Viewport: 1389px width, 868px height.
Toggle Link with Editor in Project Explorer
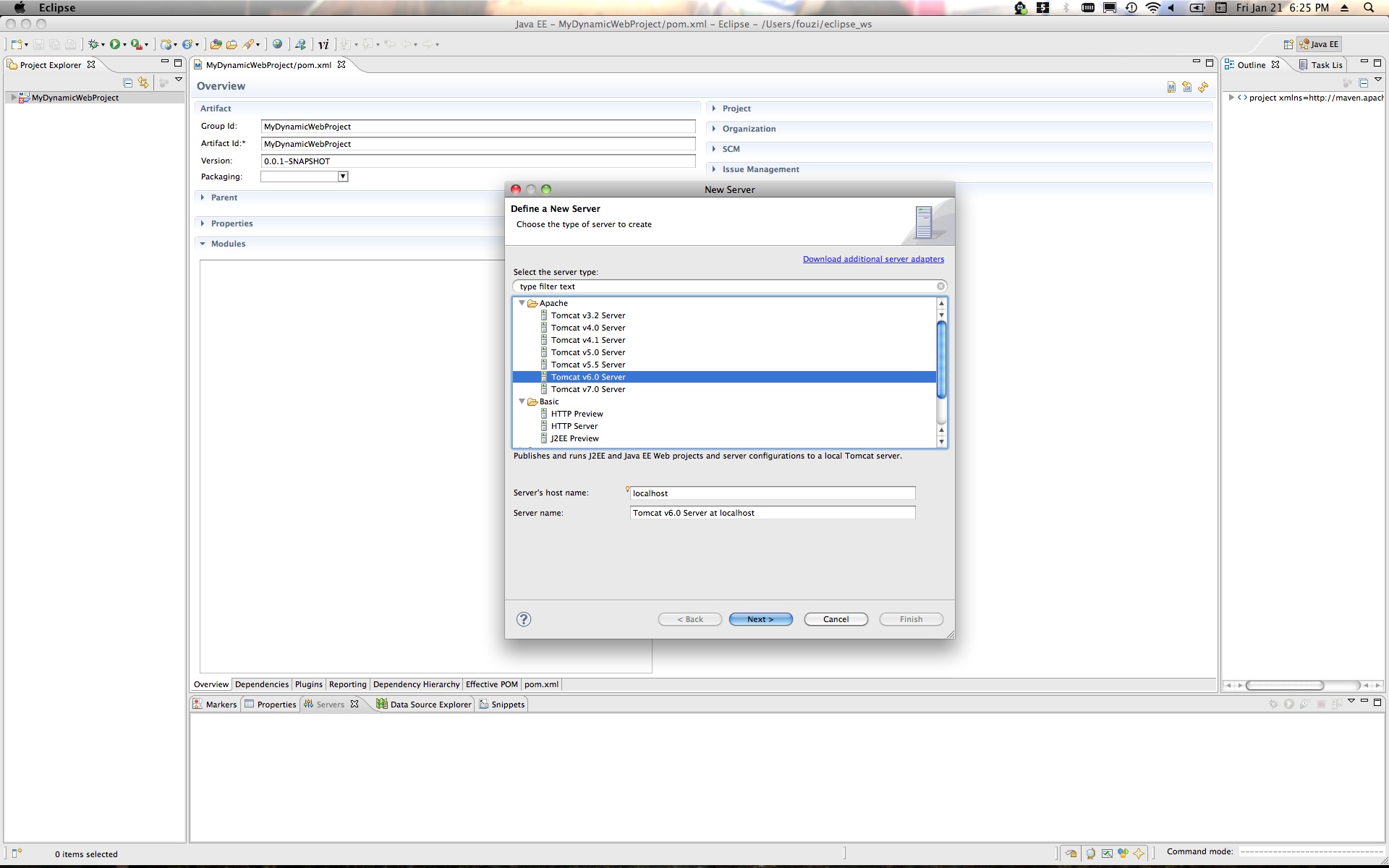coord(143,82)
